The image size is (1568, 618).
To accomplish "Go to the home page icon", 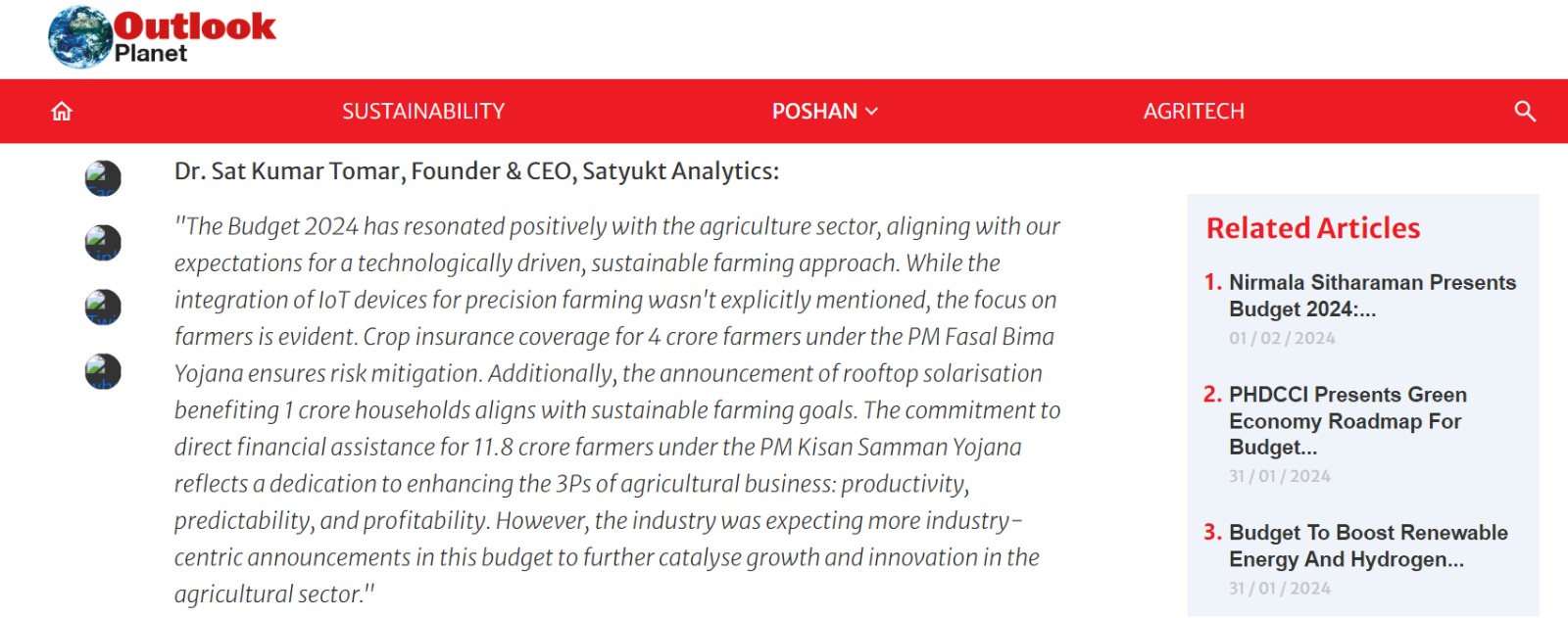I will coord(62,112).
